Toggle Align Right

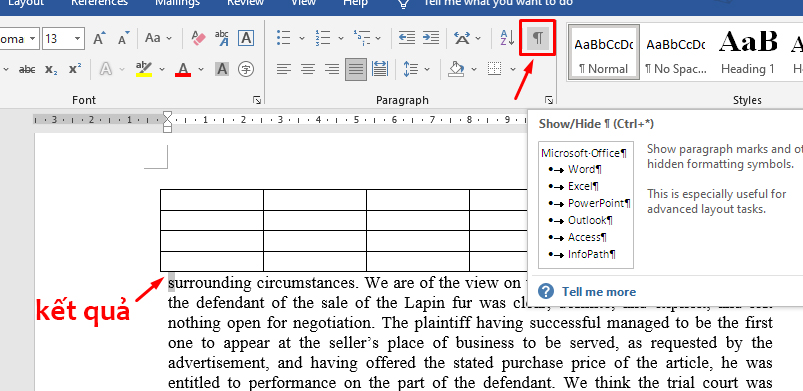[x=332, y=69]
